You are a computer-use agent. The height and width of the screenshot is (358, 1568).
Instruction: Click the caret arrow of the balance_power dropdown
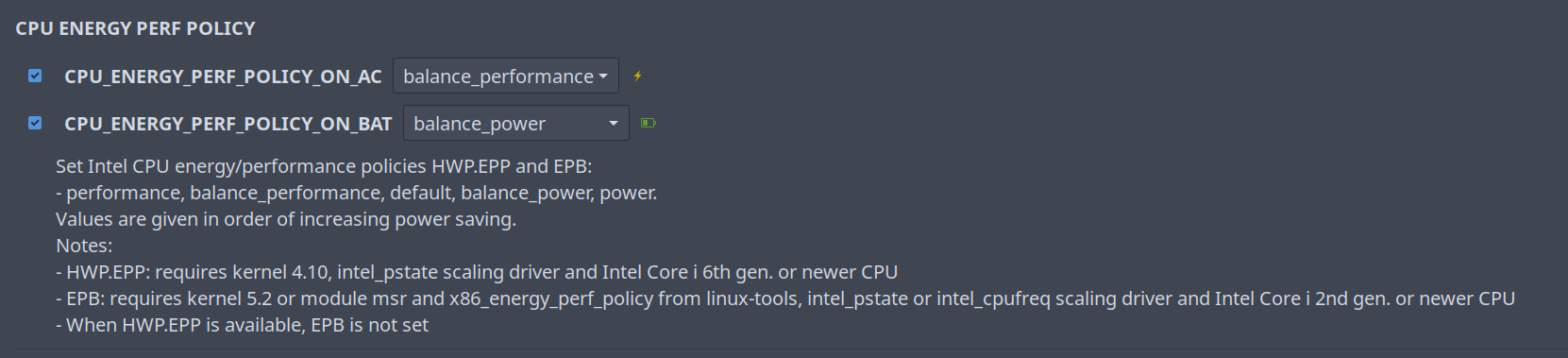coord(614,124)
